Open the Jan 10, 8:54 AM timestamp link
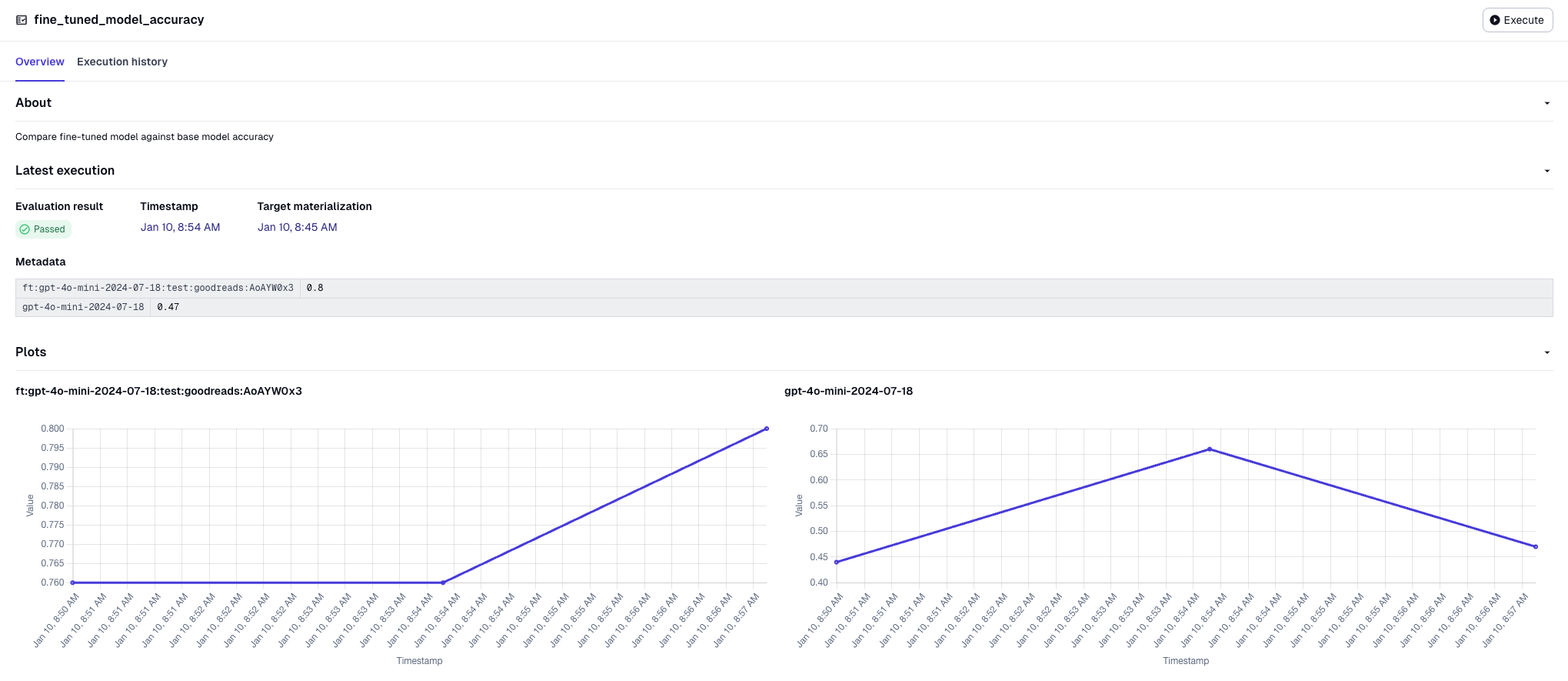This screenshot has height=681, width=1568. (180, 227)
